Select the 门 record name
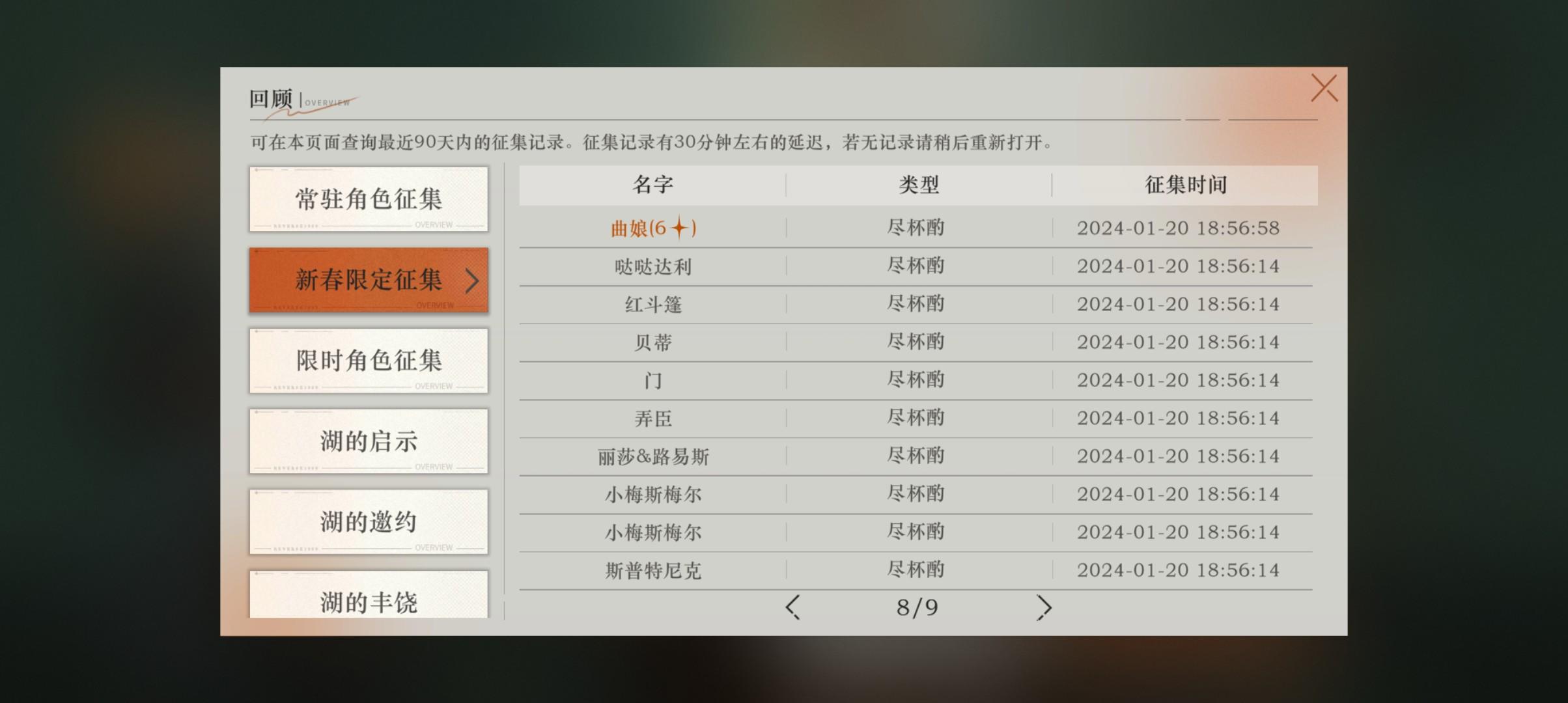Screen dimensions: 1568x703 653,380
